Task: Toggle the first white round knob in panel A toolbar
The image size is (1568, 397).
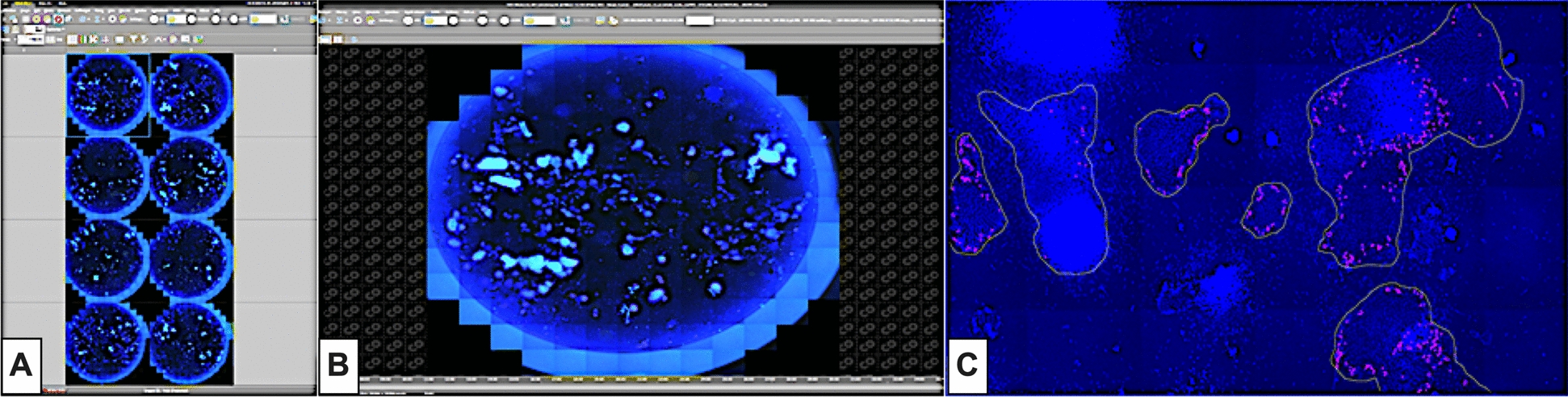Action: click(154, 19)
